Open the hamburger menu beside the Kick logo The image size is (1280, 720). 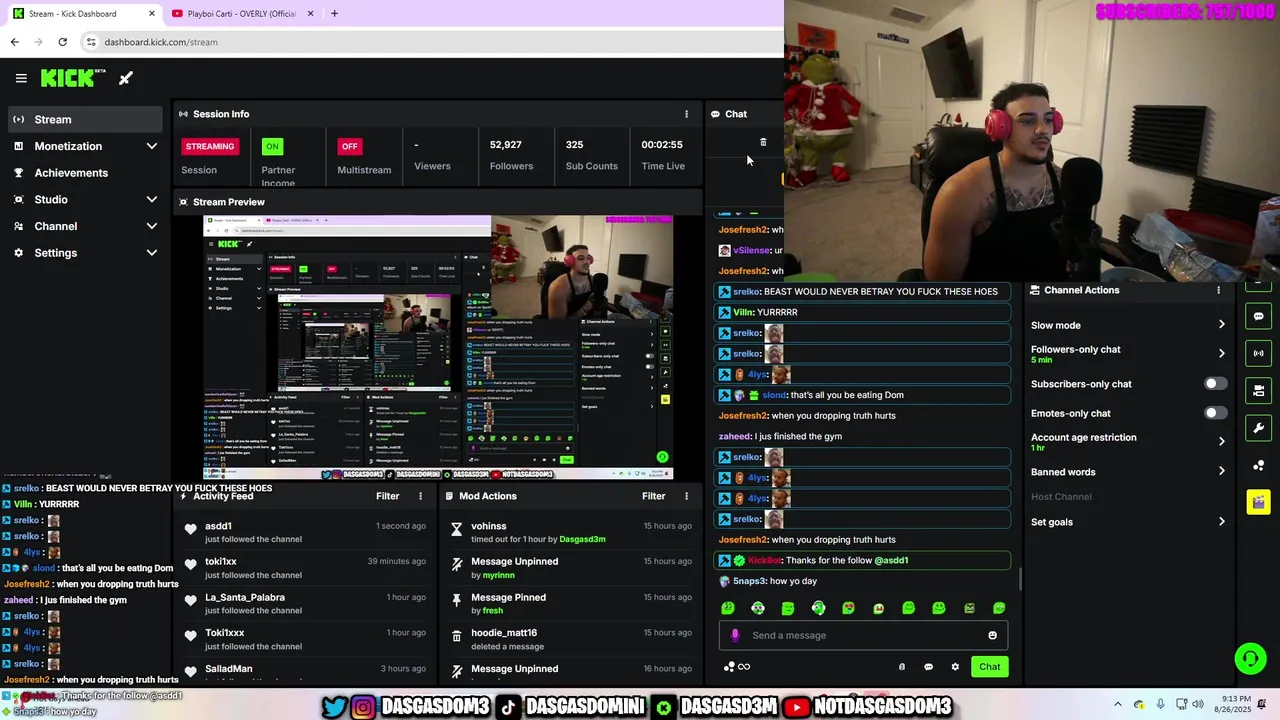[21, 78]
